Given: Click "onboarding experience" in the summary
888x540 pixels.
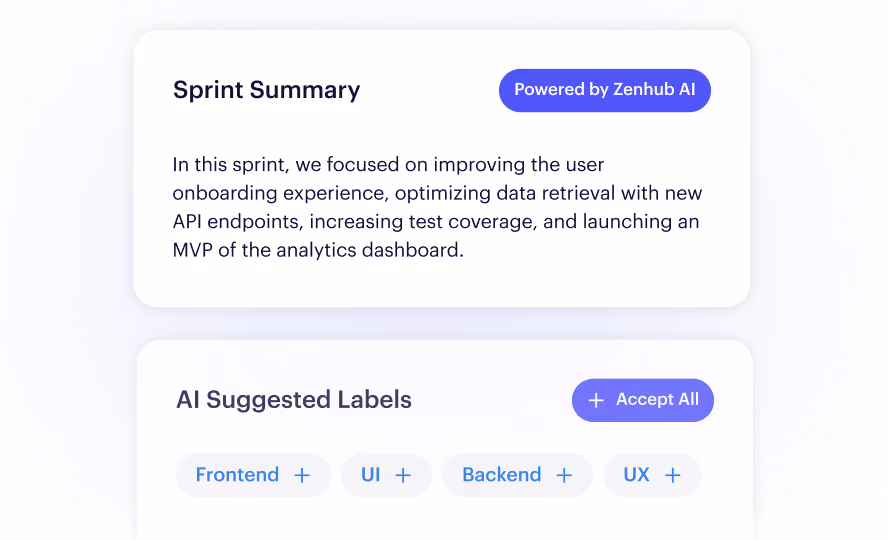Looking at the screenshot, I should pos(279,194).
